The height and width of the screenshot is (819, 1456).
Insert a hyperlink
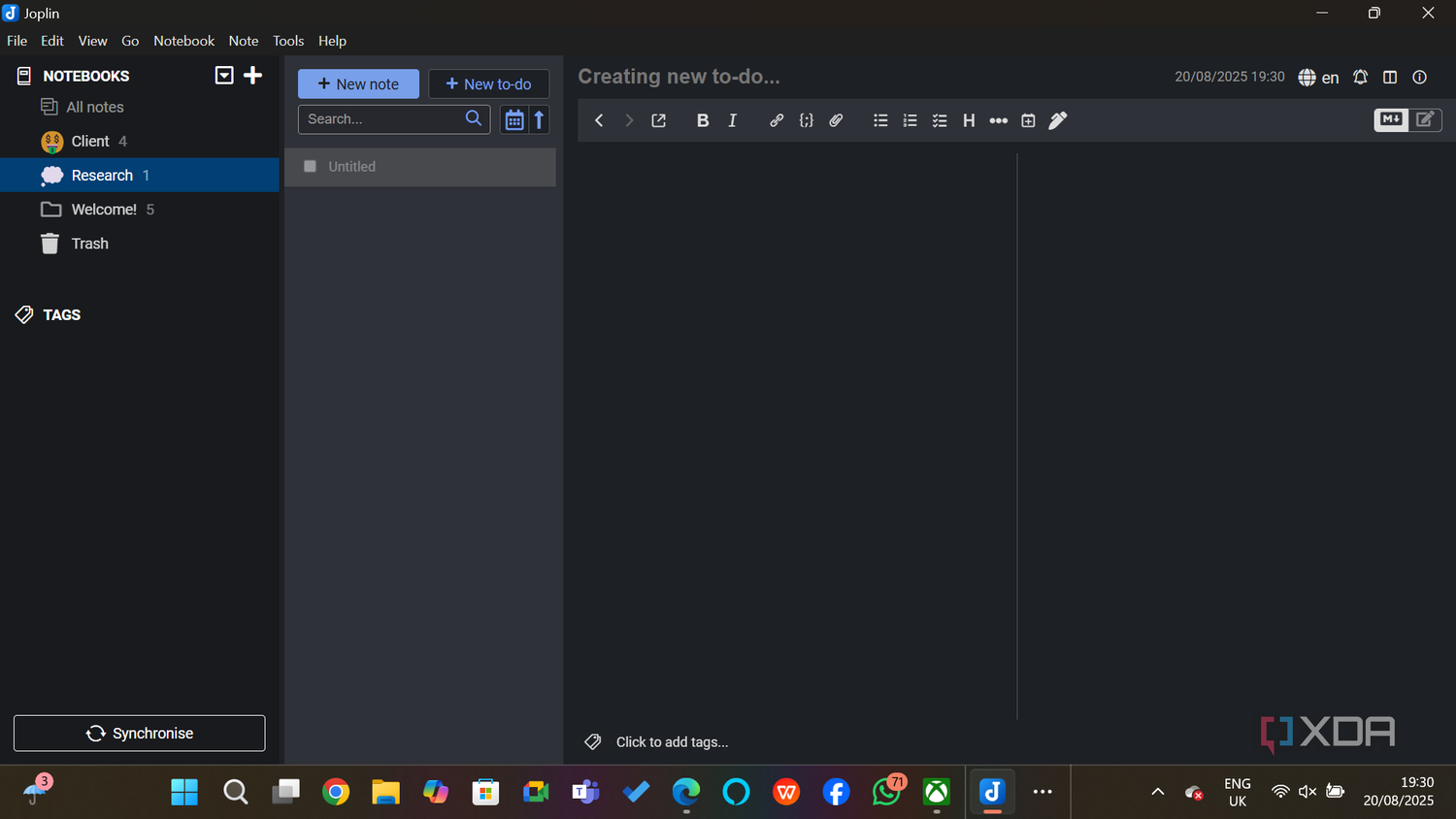click(x=777, y=120)
